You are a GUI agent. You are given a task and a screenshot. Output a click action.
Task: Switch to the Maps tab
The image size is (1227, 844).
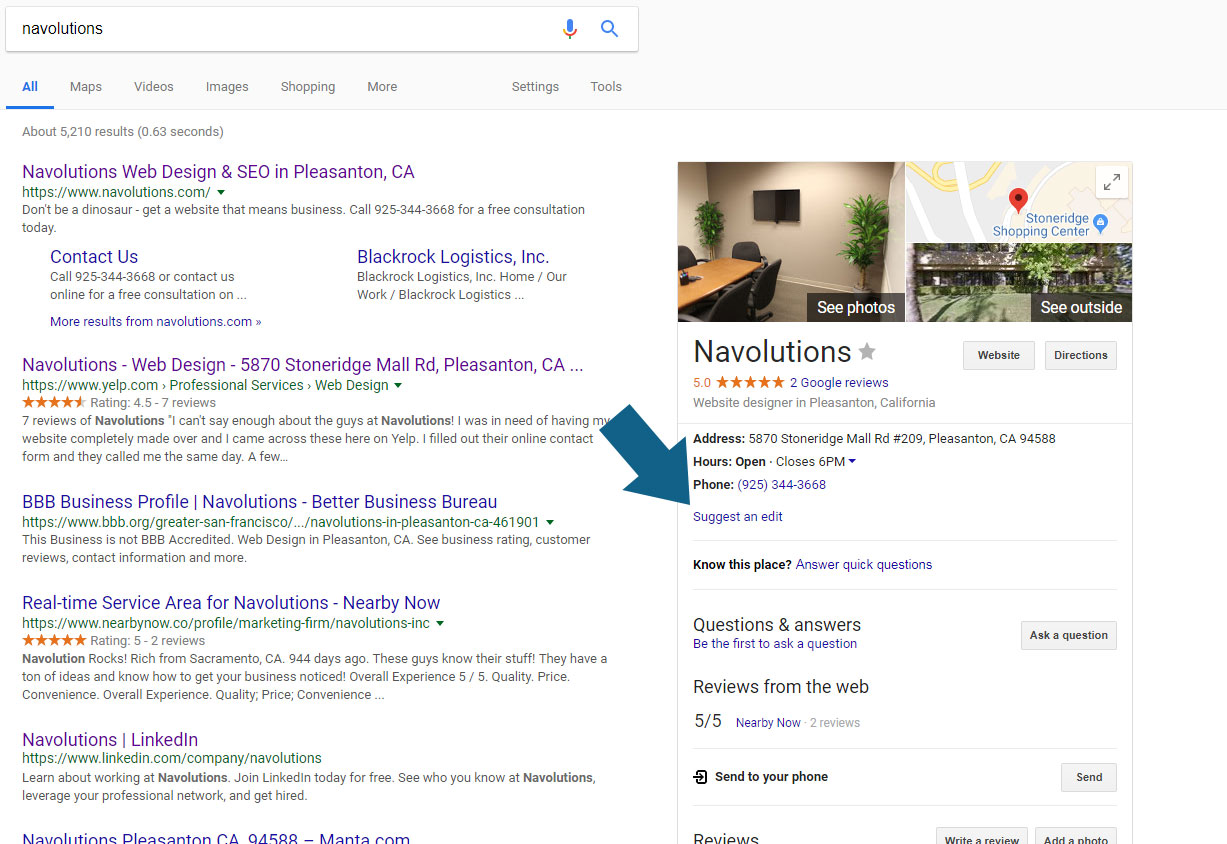85,87
